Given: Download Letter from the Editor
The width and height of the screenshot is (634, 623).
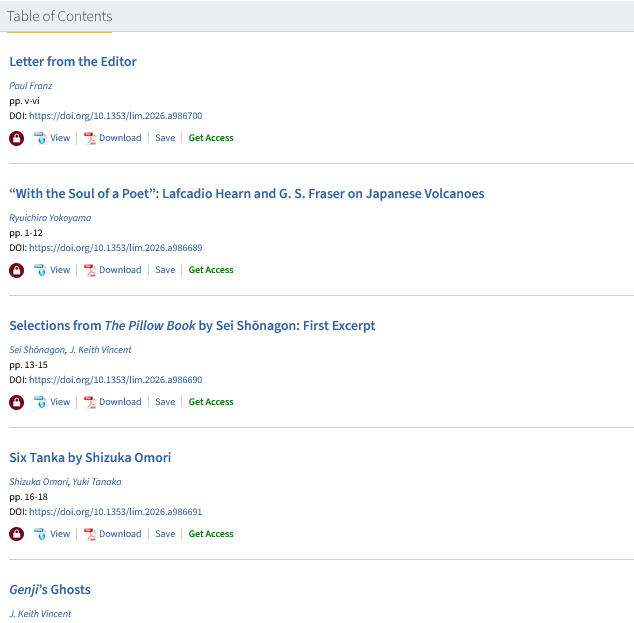Looking at the screenshot, I should click(120, 138).
